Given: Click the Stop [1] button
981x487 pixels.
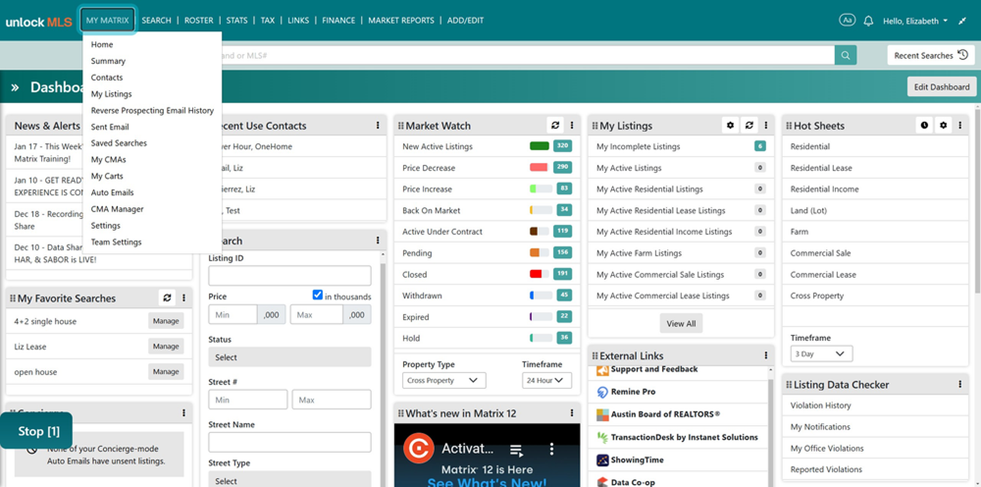Looking at the screenshot, I should pyautogui.click(x=36, y=431).
